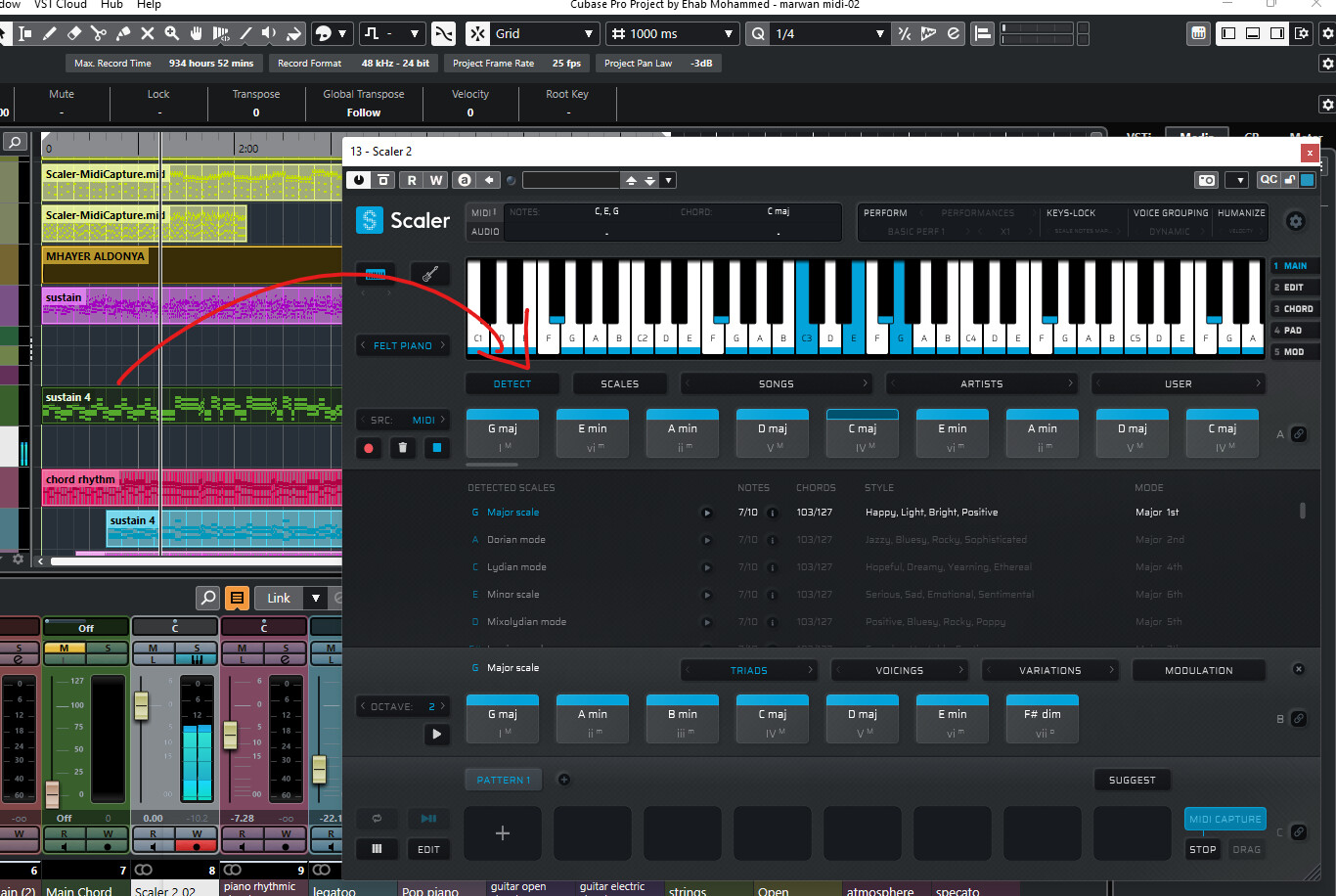Screen dimensions: 1336x896
Task: Click the SUGGEST button
Action: coord(1133,780)
